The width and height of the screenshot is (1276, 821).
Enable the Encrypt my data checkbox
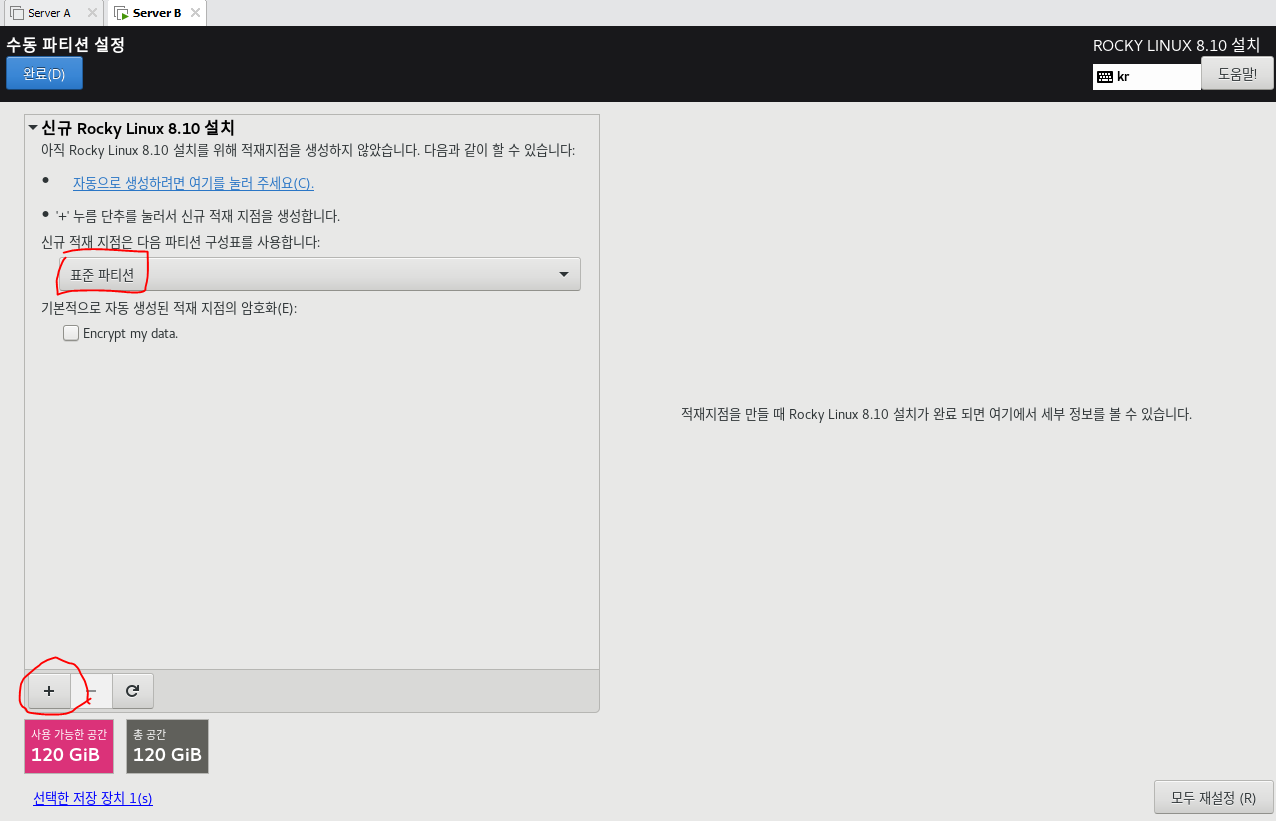(x=71, y=334)
